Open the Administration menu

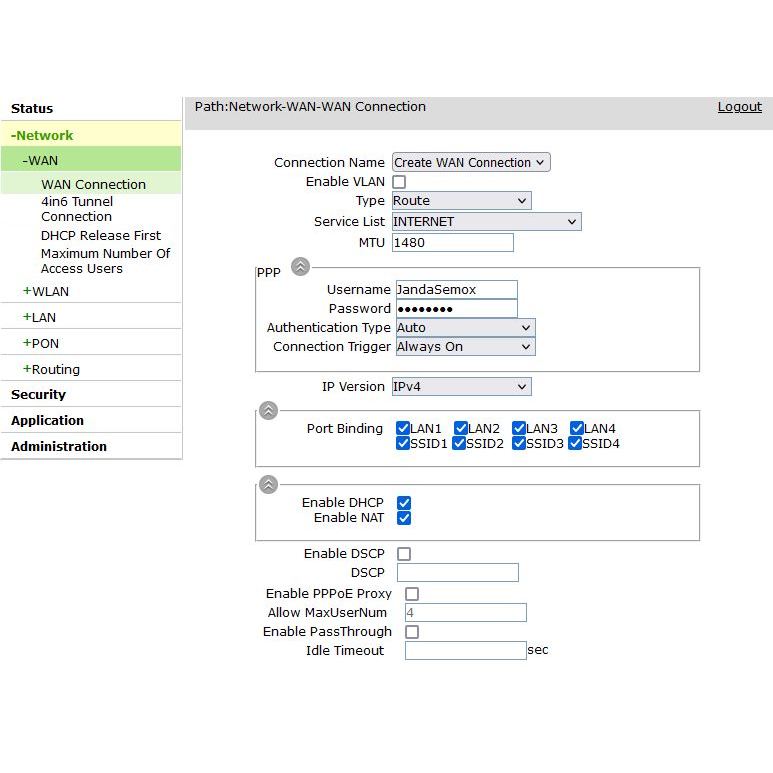(x=58, y=447)
